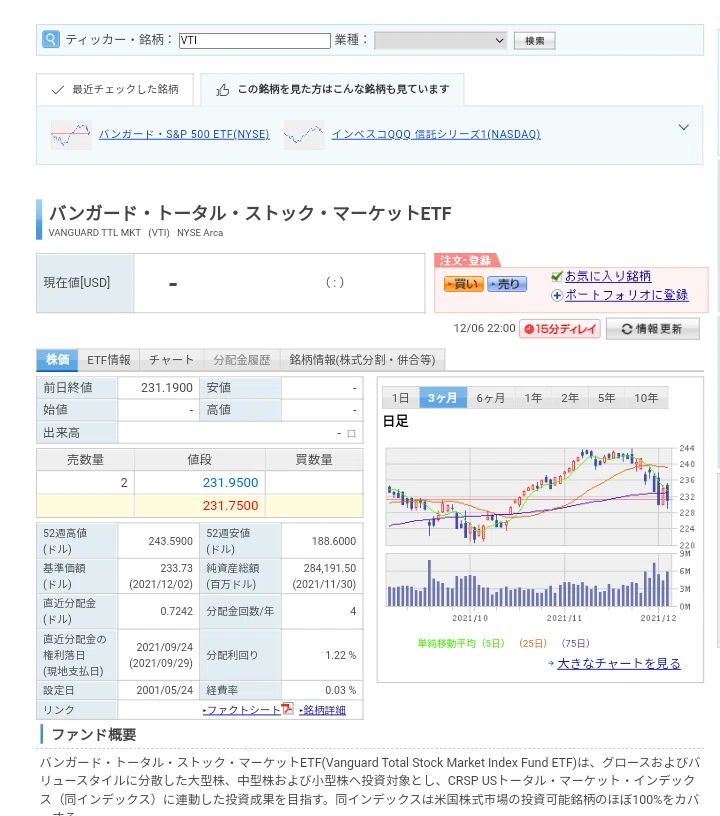Viewport: 720px width, 816px height.
Task: Click the 52週安値 value 188.6000
Action: (x=333, y=541)
